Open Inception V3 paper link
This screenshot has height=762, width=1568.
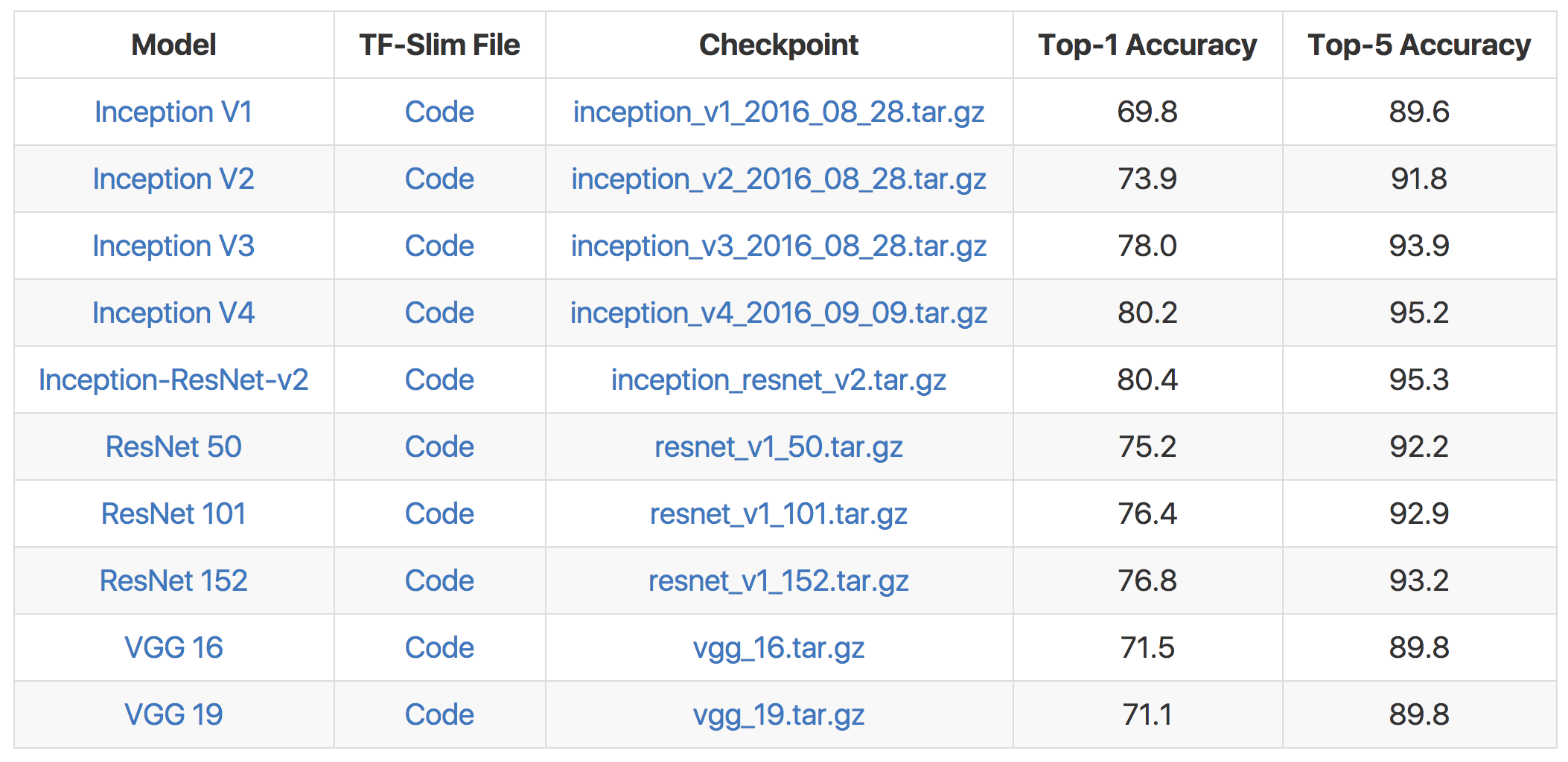point(173,246)
